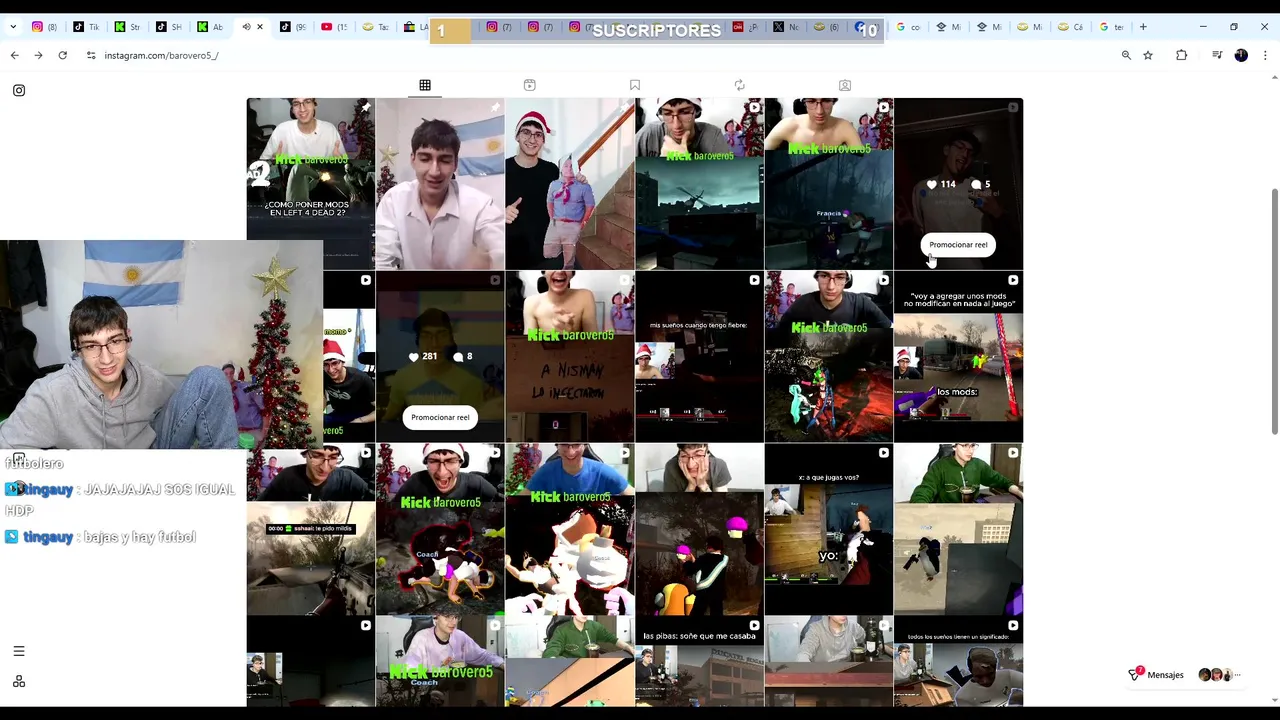Close the active Instagram tab
1280x720 pixels.
(260, 27)
